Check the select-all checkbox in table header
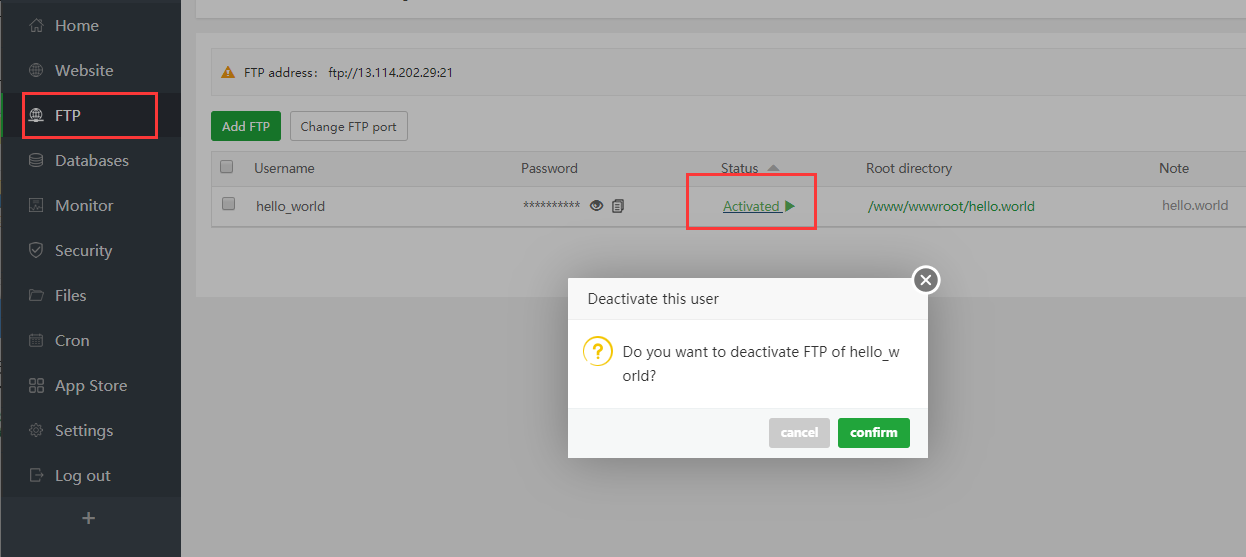1246x557 pixels. (x=227, y=167)
